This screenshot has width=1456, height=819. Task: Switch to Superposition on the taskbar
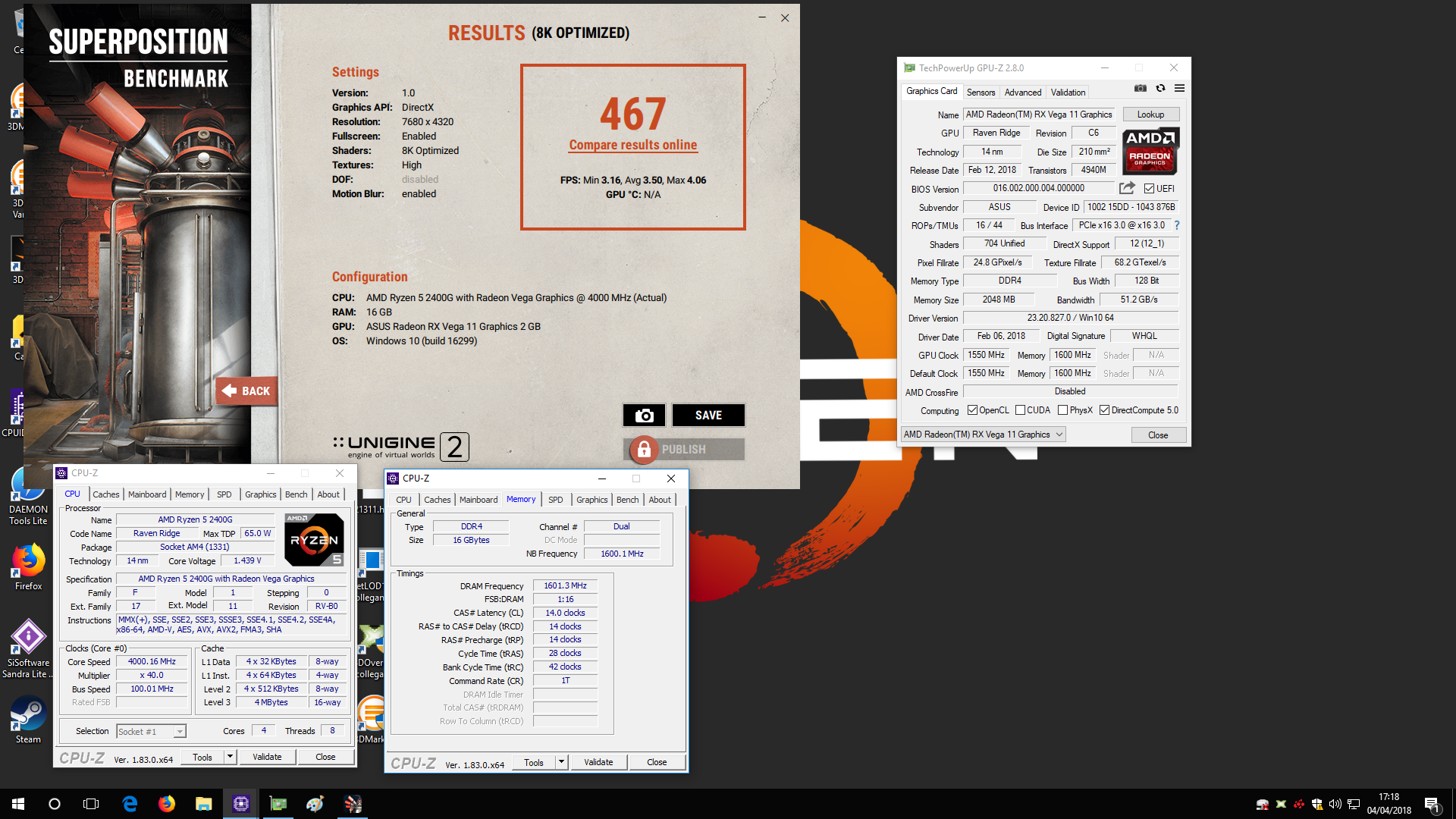pos(353,804)
